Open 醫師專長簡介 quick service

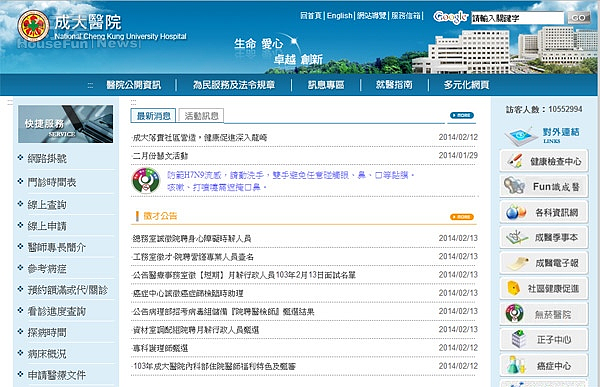[57, 247]
